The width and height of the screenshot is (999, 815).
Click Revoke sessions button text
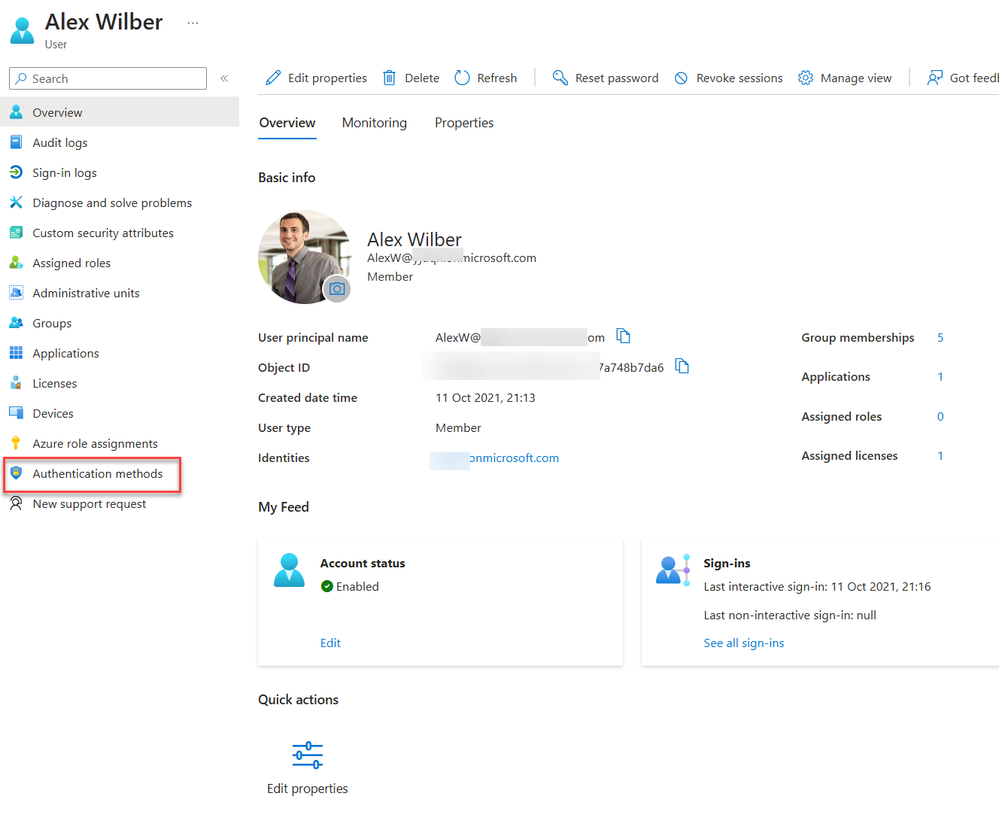739,78
